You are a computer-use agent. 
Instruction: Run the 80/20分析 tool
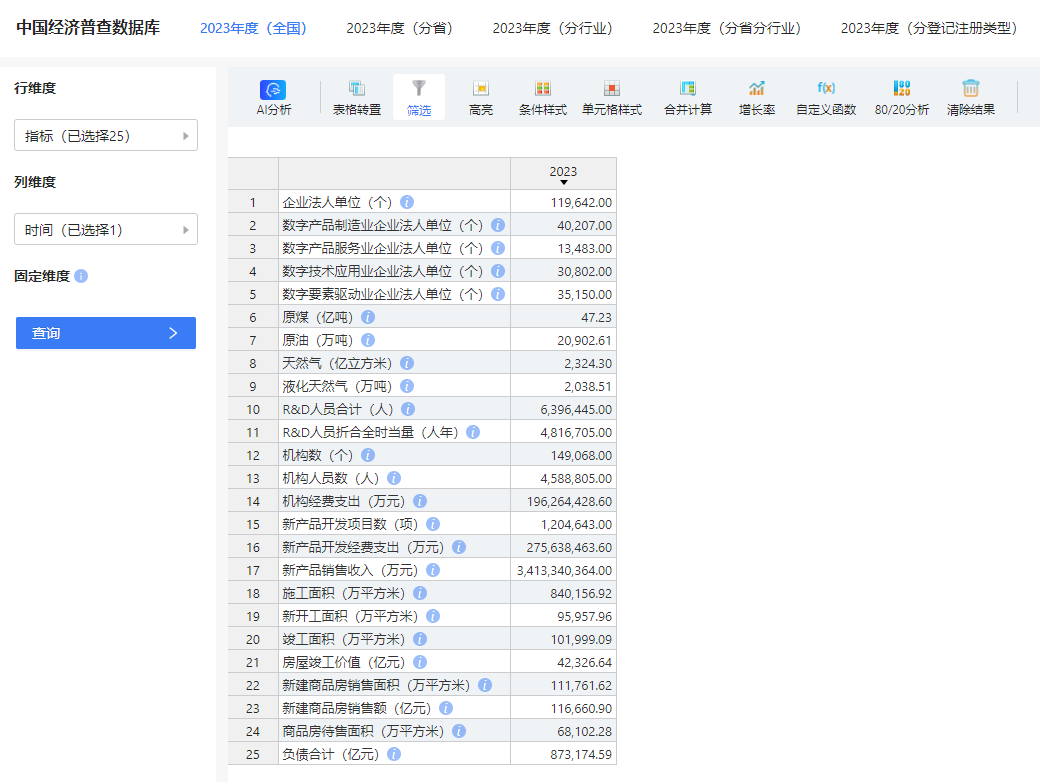pos(901,98)
